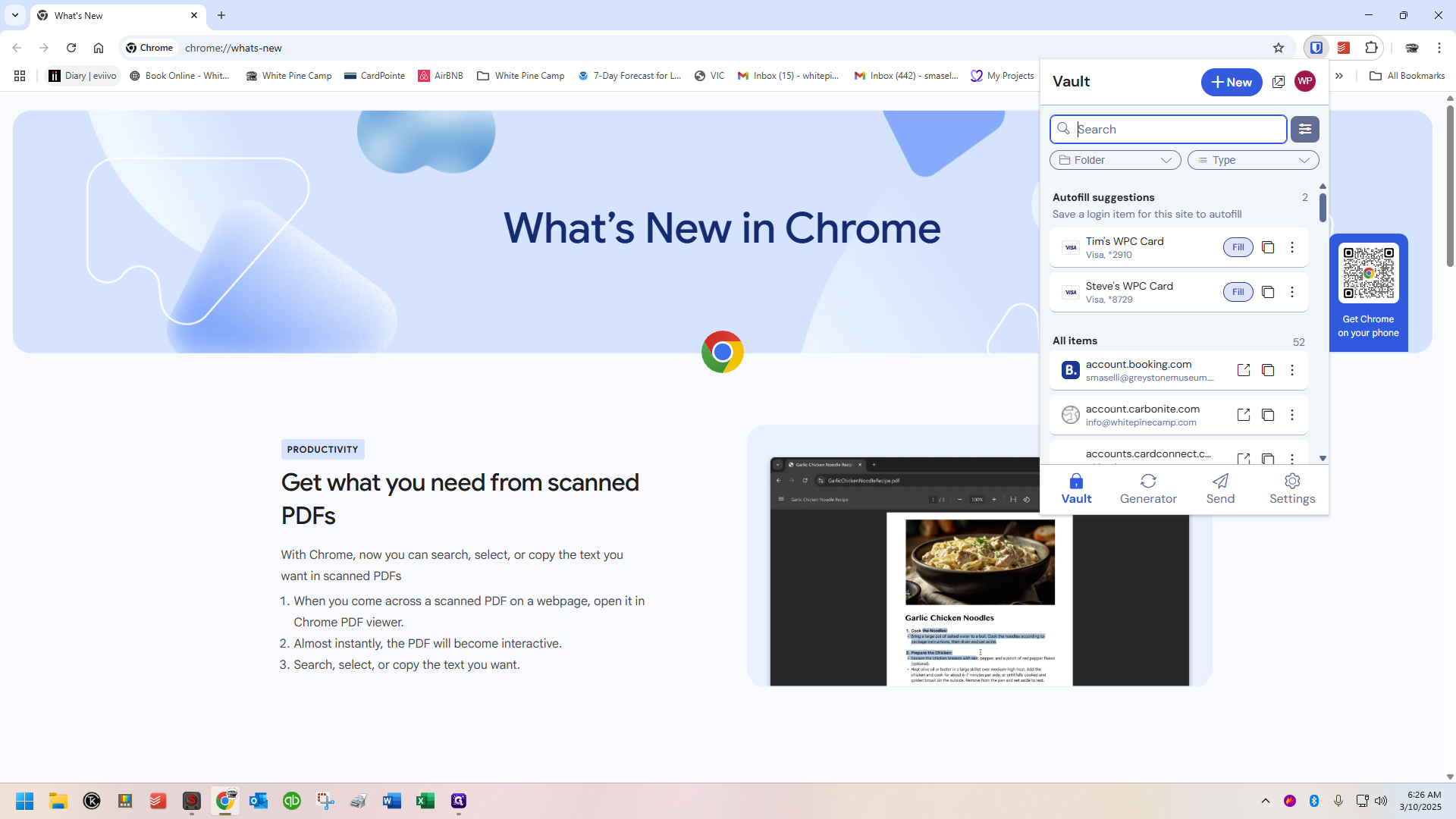
Task: Switch to the Vault tab
Action: tap(1076, 489)
